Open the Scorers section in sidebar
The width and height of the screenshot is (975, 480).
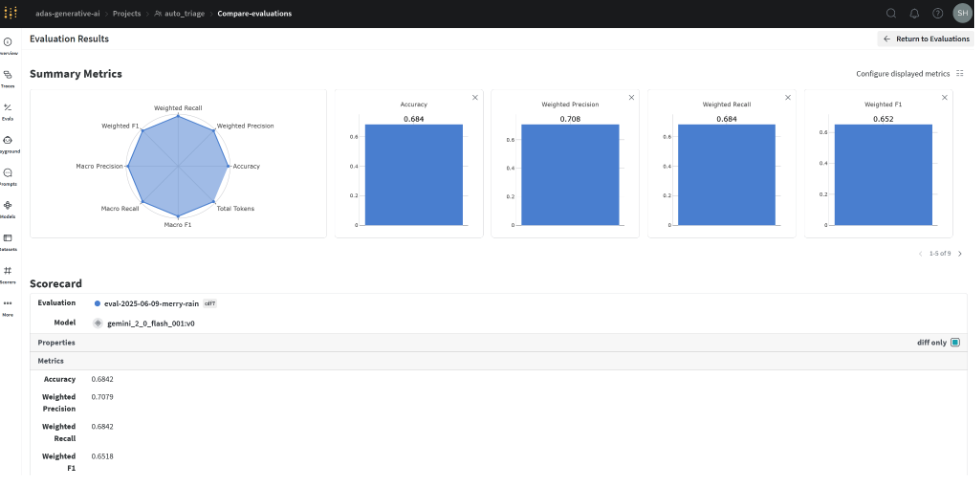[x=8, y=272]
